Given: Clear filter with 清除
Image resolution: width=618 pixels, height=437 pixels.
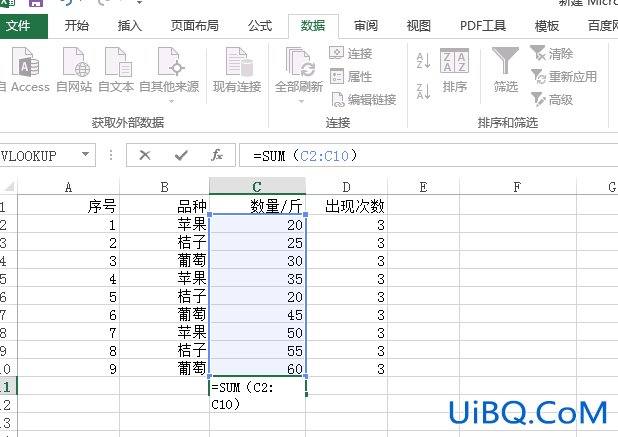Looking at the screenshot, I should (552, 53).
